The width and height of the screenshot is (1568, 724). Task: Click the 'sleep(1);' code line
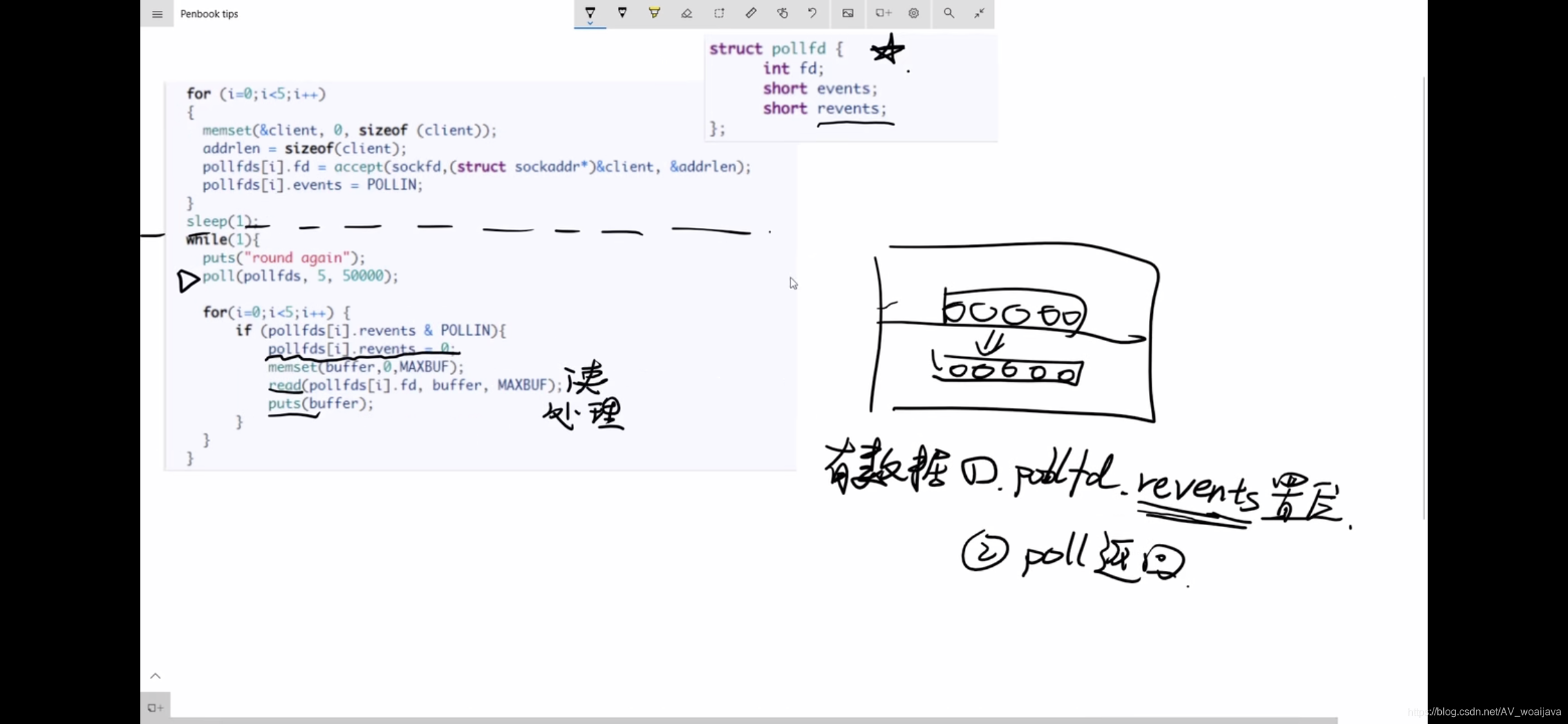[221, 221]
